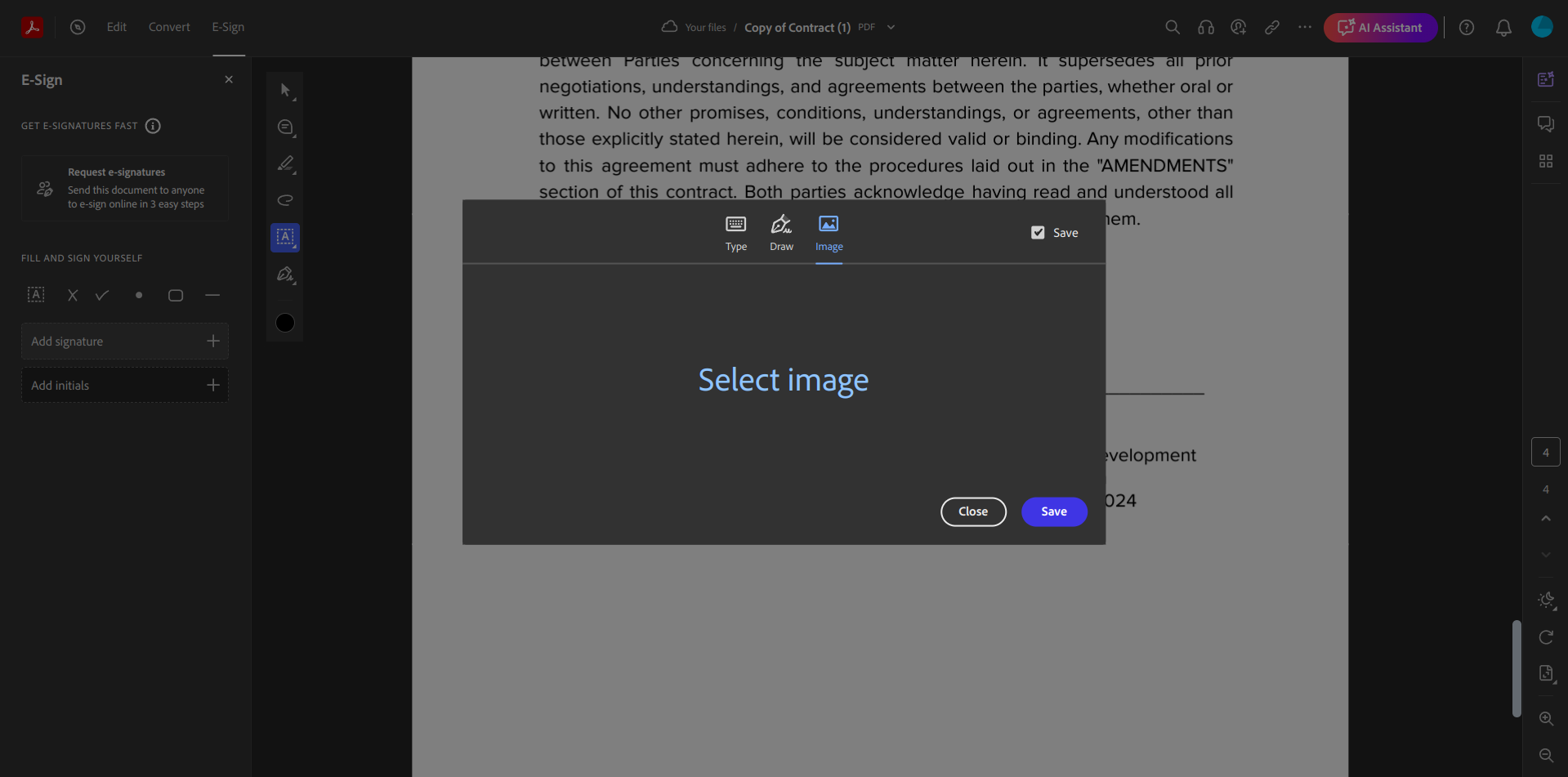Click the search magnifier icon
The image size is (1568, 777).
(x=1173, y=27)
